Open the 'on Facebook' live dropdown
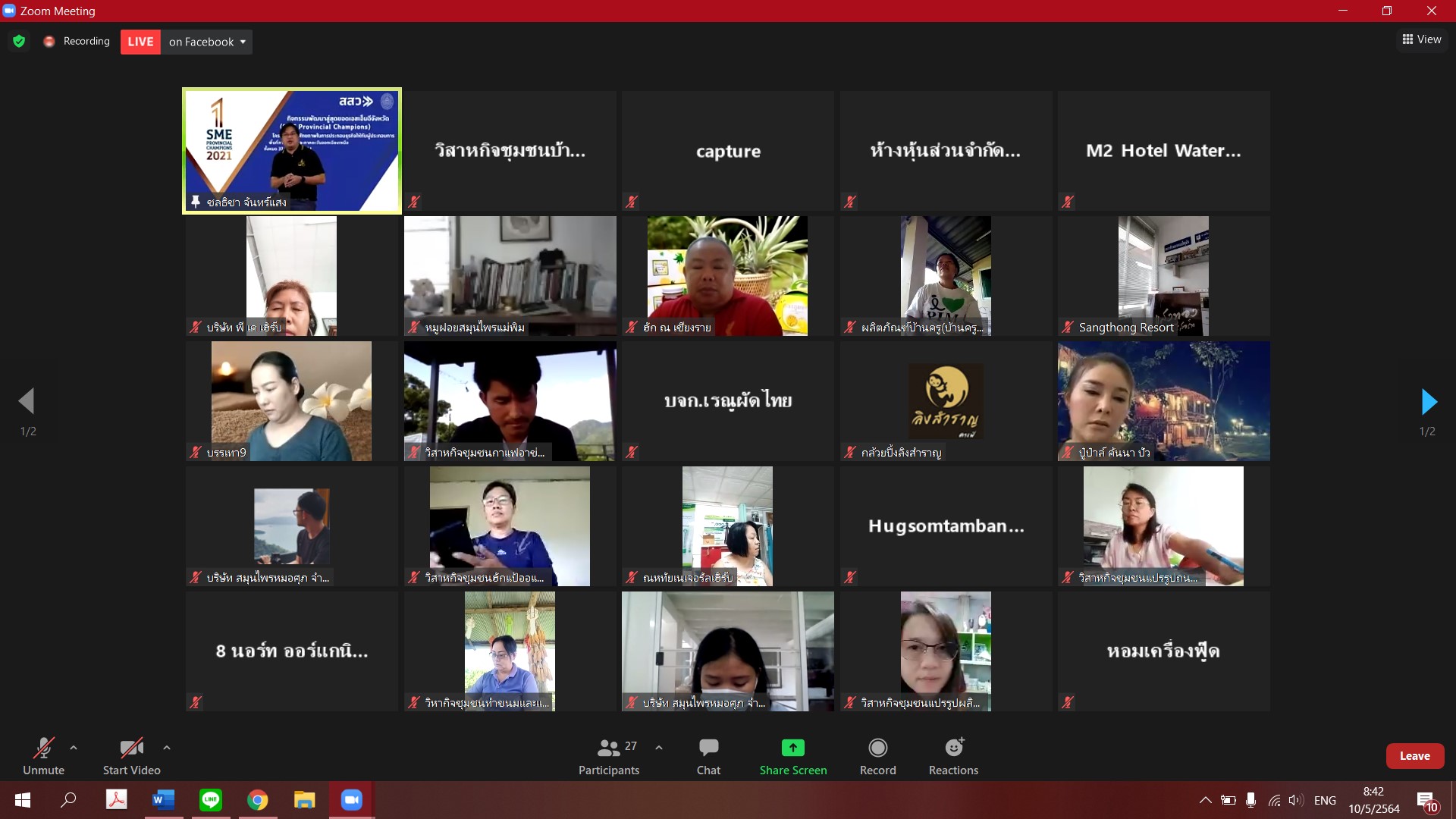Screen dimensions: 1456x819 pyautogui.click(x=206, y=42)
